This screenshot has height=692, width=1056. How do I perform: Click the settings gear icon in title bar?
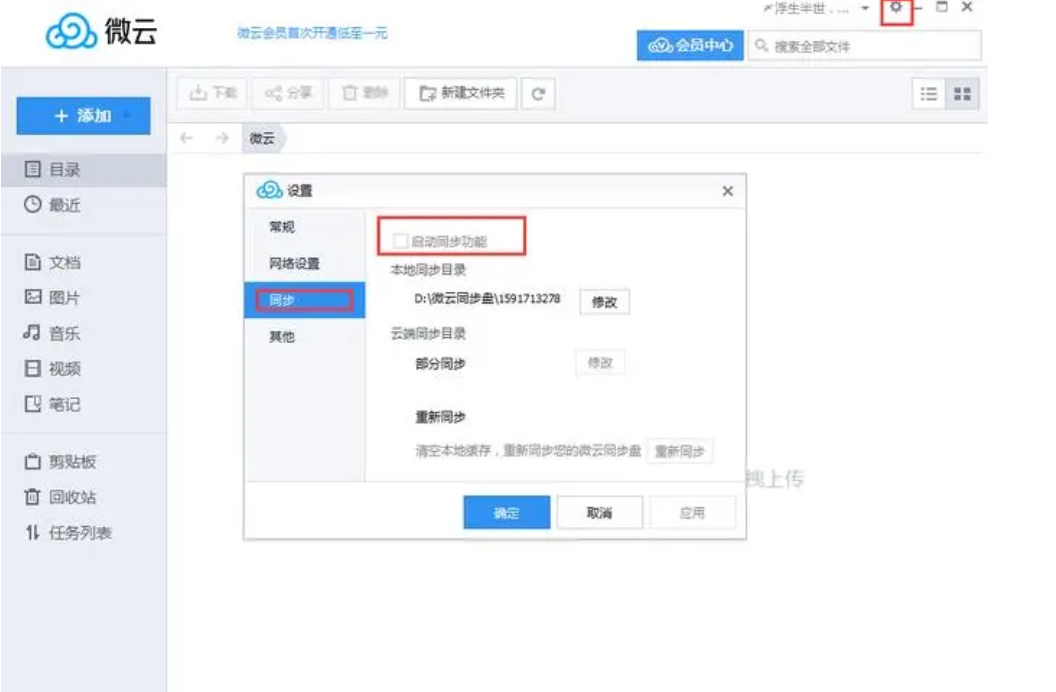click(897, 9)
